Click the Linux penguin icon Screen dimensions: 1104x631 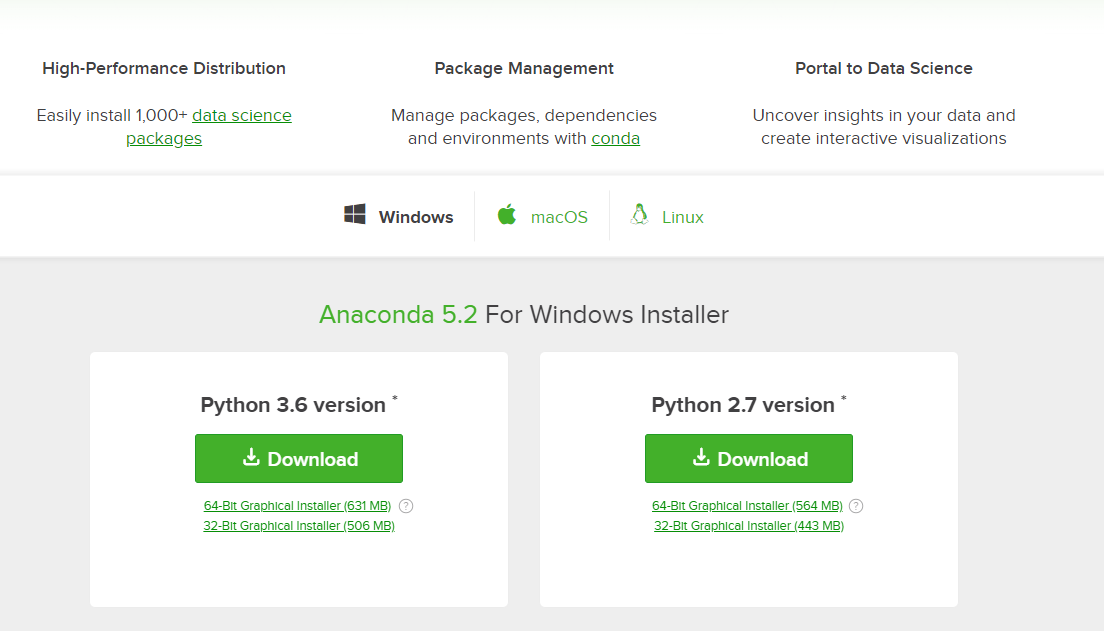click(x=639, y=214)
